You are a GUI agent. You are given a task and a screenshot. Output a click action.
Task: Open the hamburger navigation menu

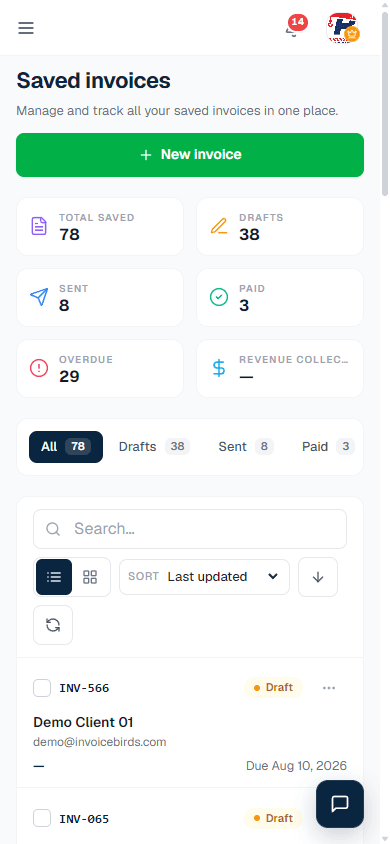(x=26, y=28)
